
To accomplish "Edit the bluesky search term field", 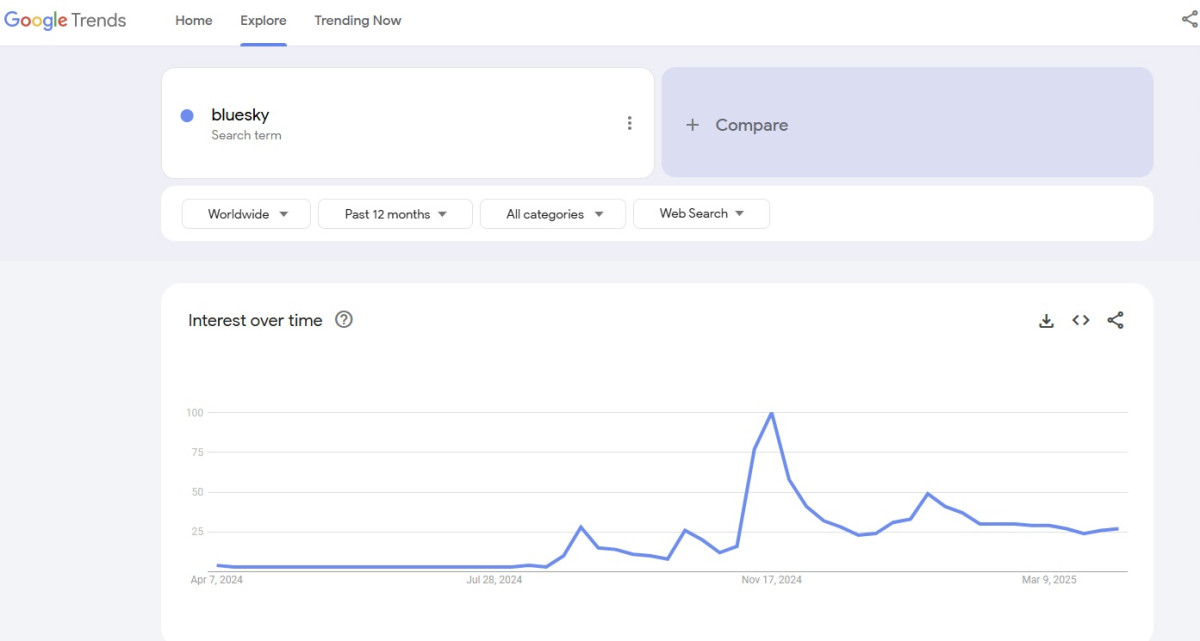I will tap(240, 115).
